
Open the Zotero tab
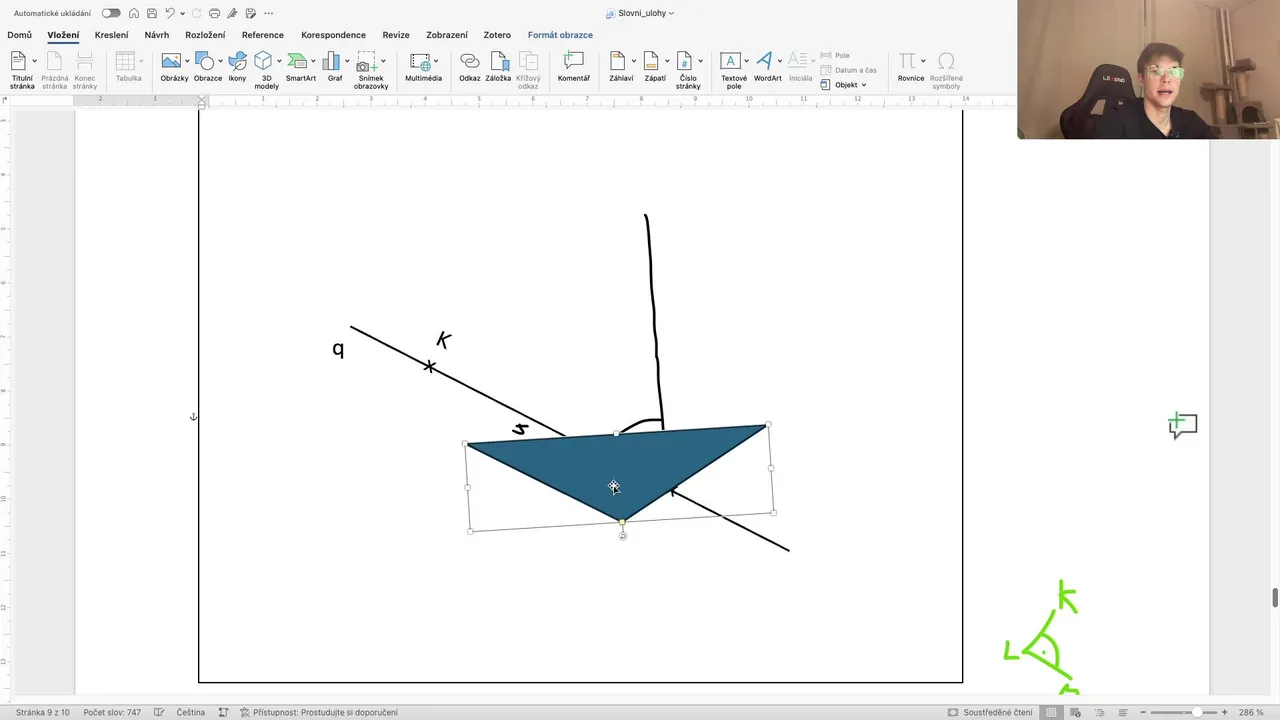coord(497,35)
